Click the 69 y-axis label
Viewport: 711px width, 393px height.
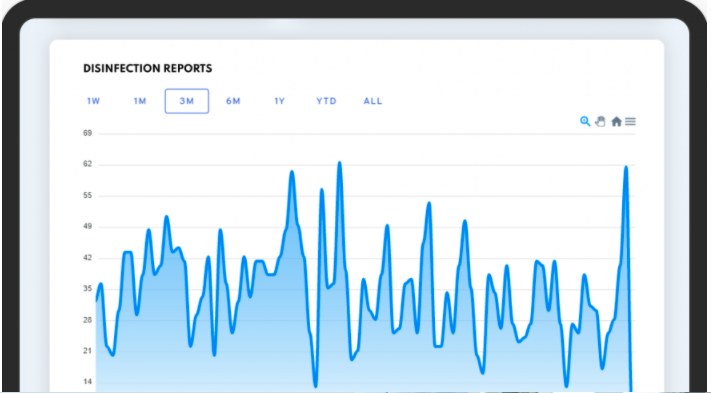pyautogui.click(x=88, y=133)
